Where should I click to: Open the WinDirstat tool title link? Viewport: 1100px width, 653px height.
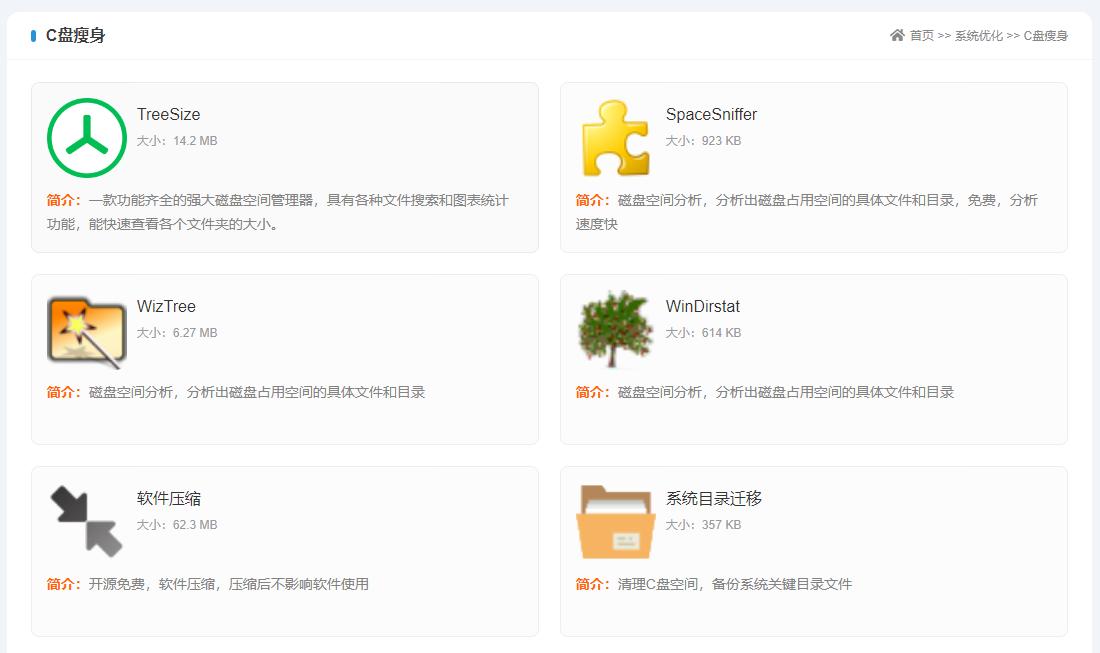pyautogui.click(x=704, y=306)
